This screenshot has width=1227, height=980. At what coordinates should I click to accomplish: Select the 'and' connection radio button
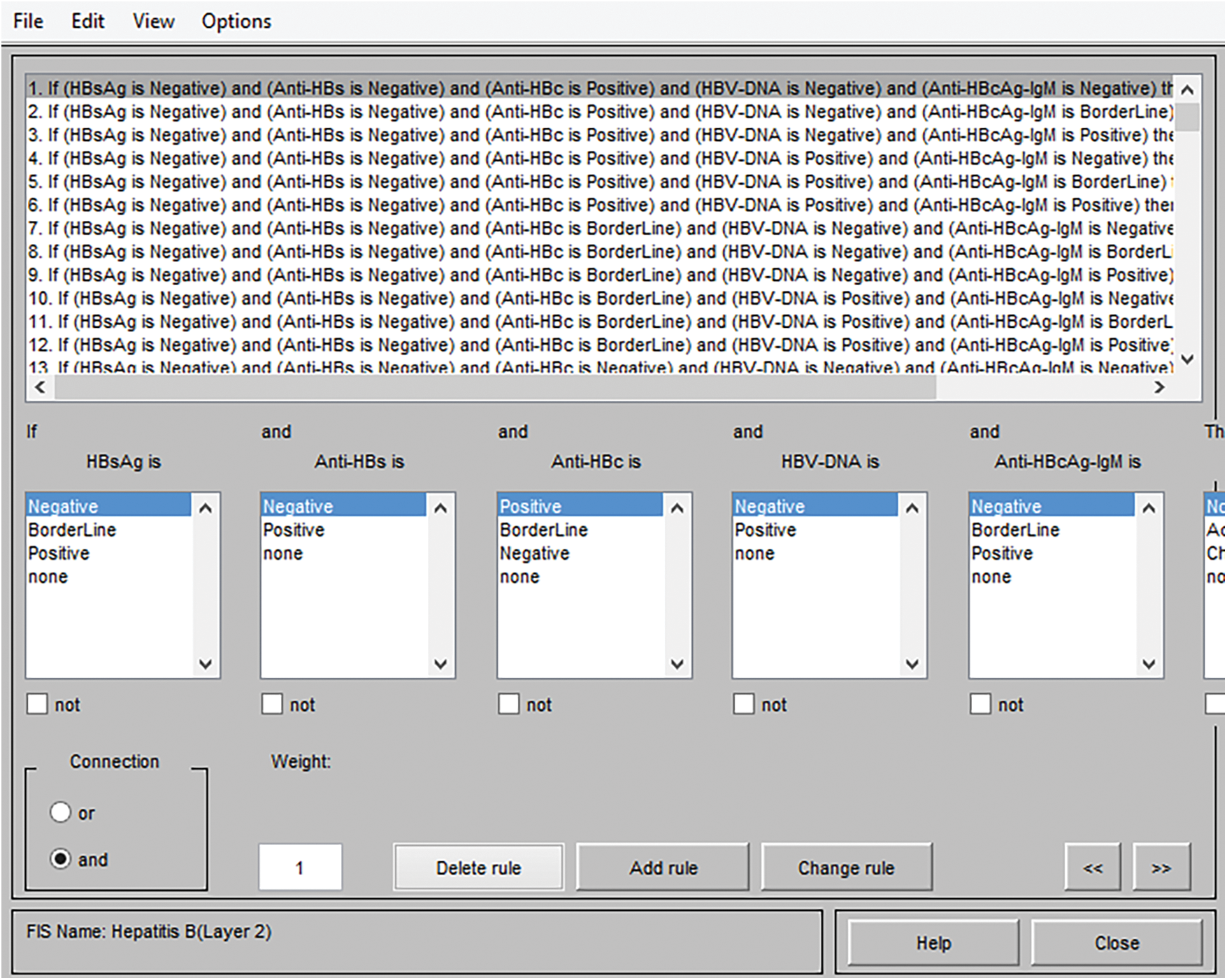(61, 858)
